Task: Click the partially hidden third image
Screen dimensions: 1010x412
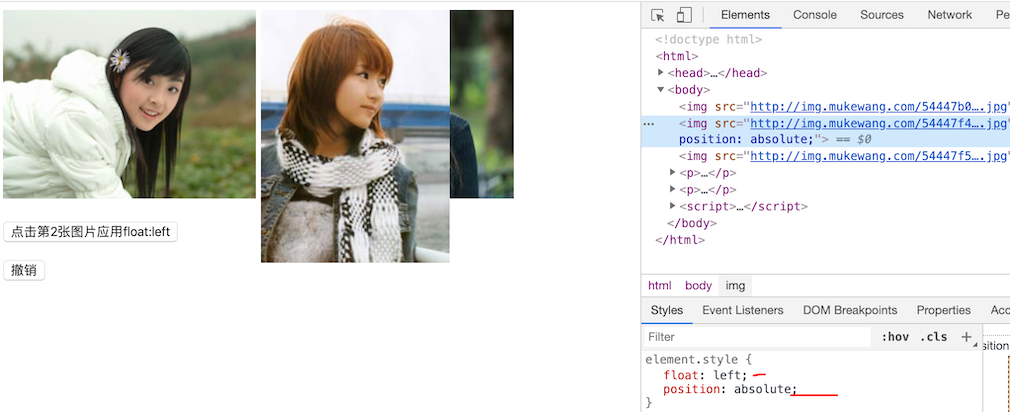Action: click(x=482, y=104)
